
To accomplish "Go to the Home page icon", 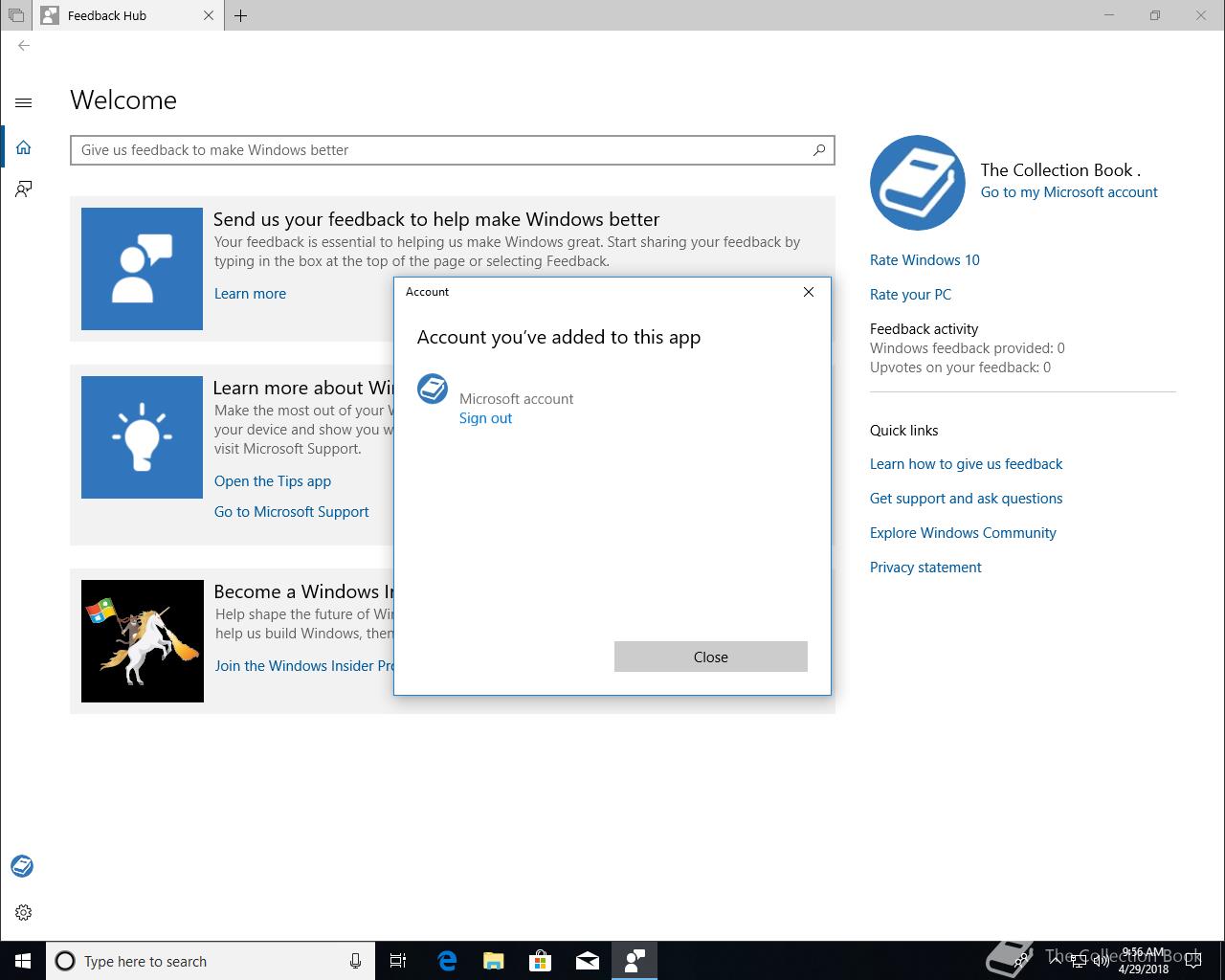I will click(24, 147).
